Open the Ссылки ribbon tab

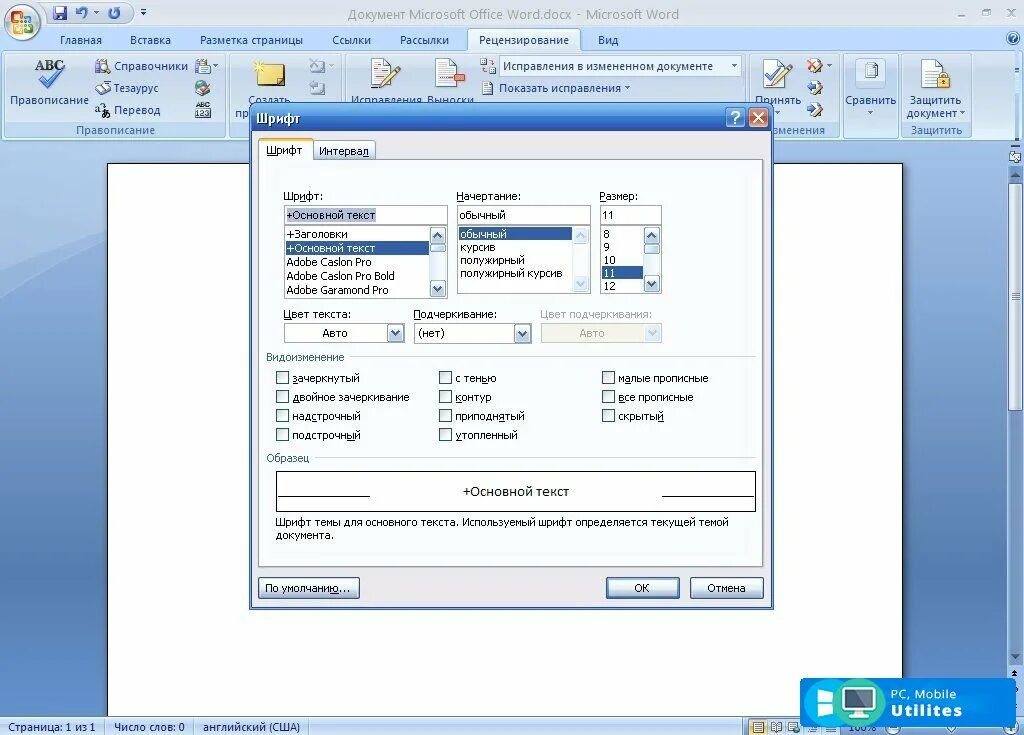coord(351,40)
